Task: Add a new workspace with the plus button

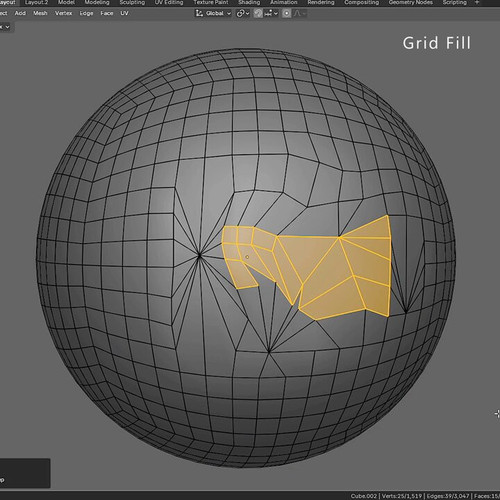Action: coord(477,2)
